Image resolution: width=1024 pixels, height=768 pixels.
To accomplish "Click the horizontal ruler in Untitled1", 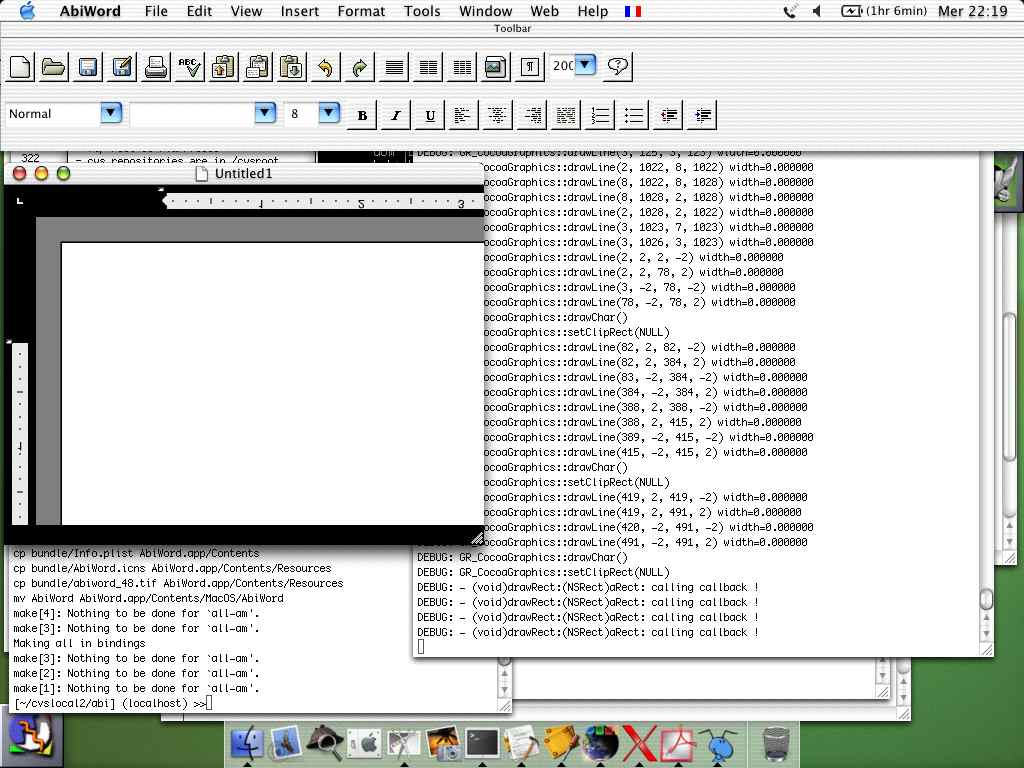I will pos(323,202).
